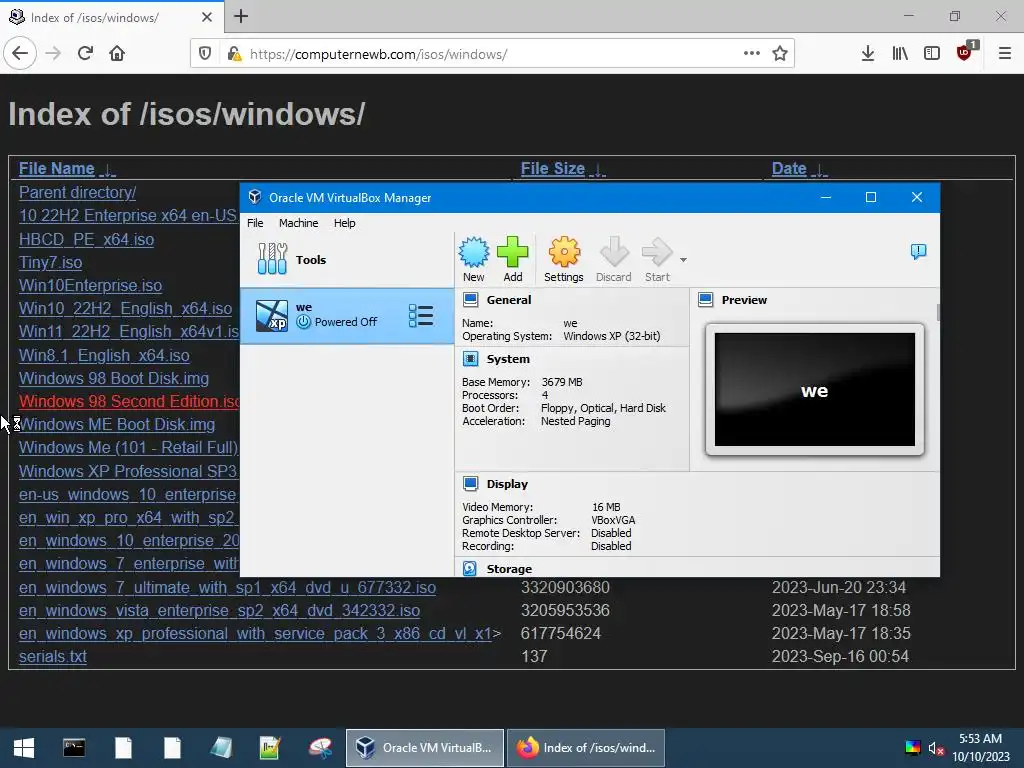
Task: Open the Help menu in VirtualBox
Action: pos(344,223)
